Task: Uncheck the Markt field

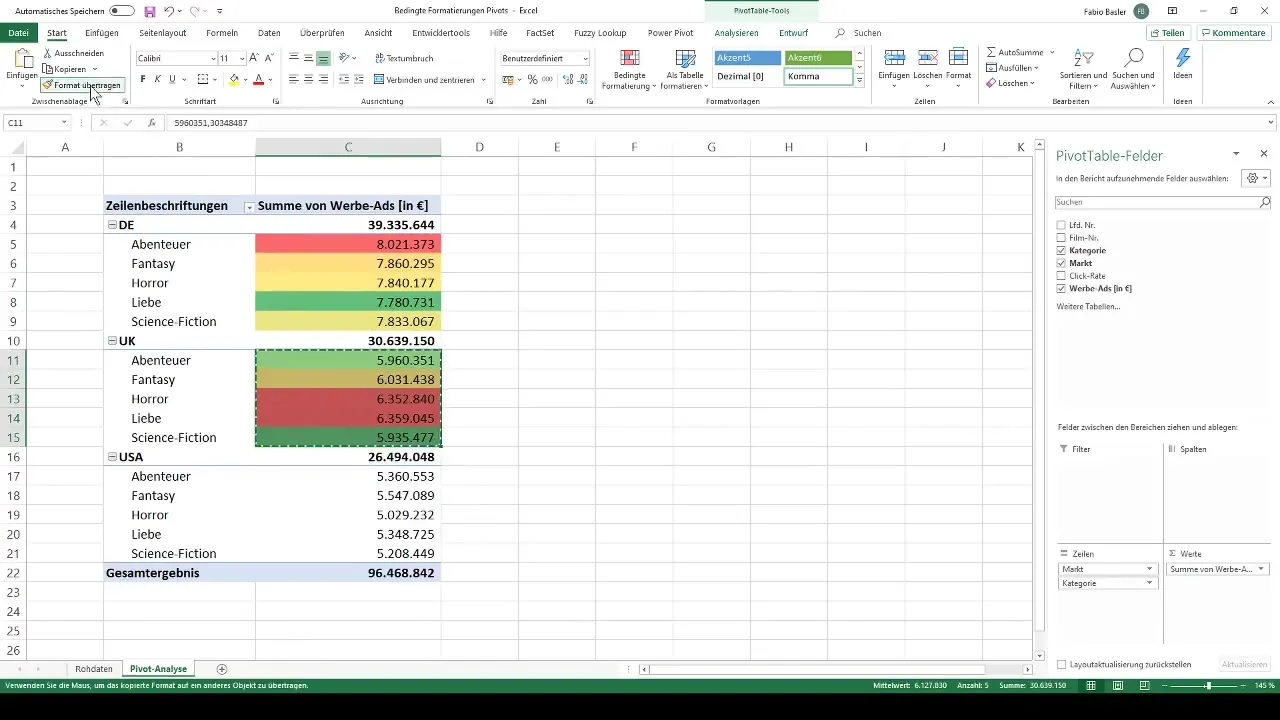Action: [1061, 263]
